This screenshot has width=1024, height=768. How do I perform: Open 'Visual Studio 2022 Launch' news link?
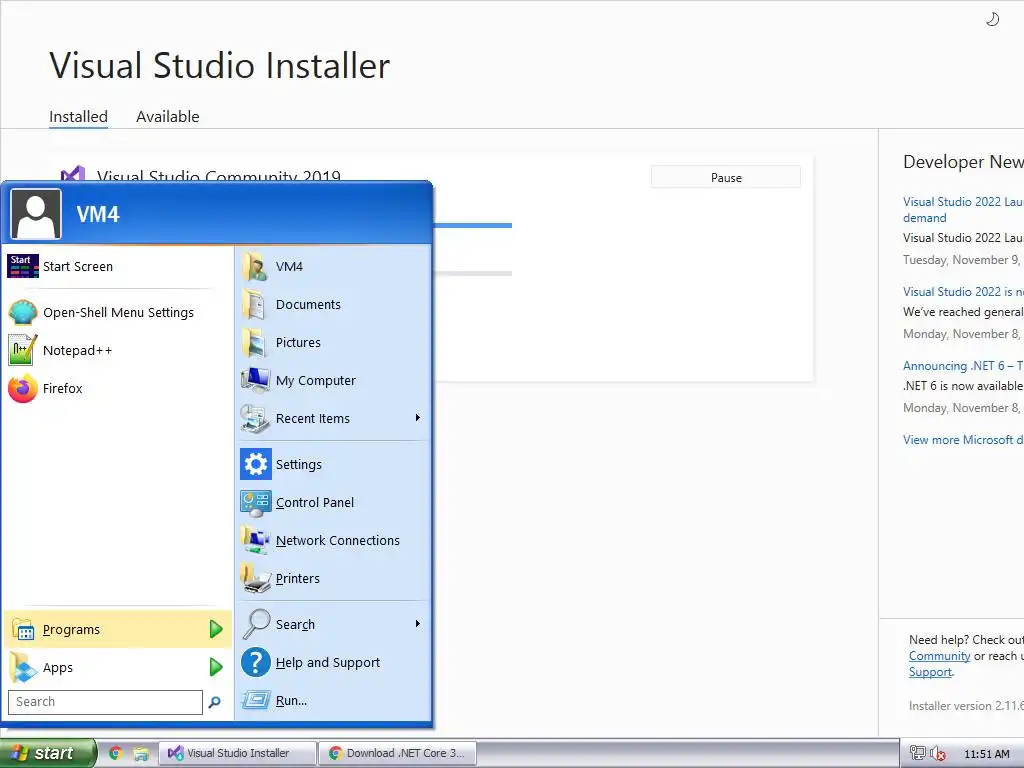point(963,210)
